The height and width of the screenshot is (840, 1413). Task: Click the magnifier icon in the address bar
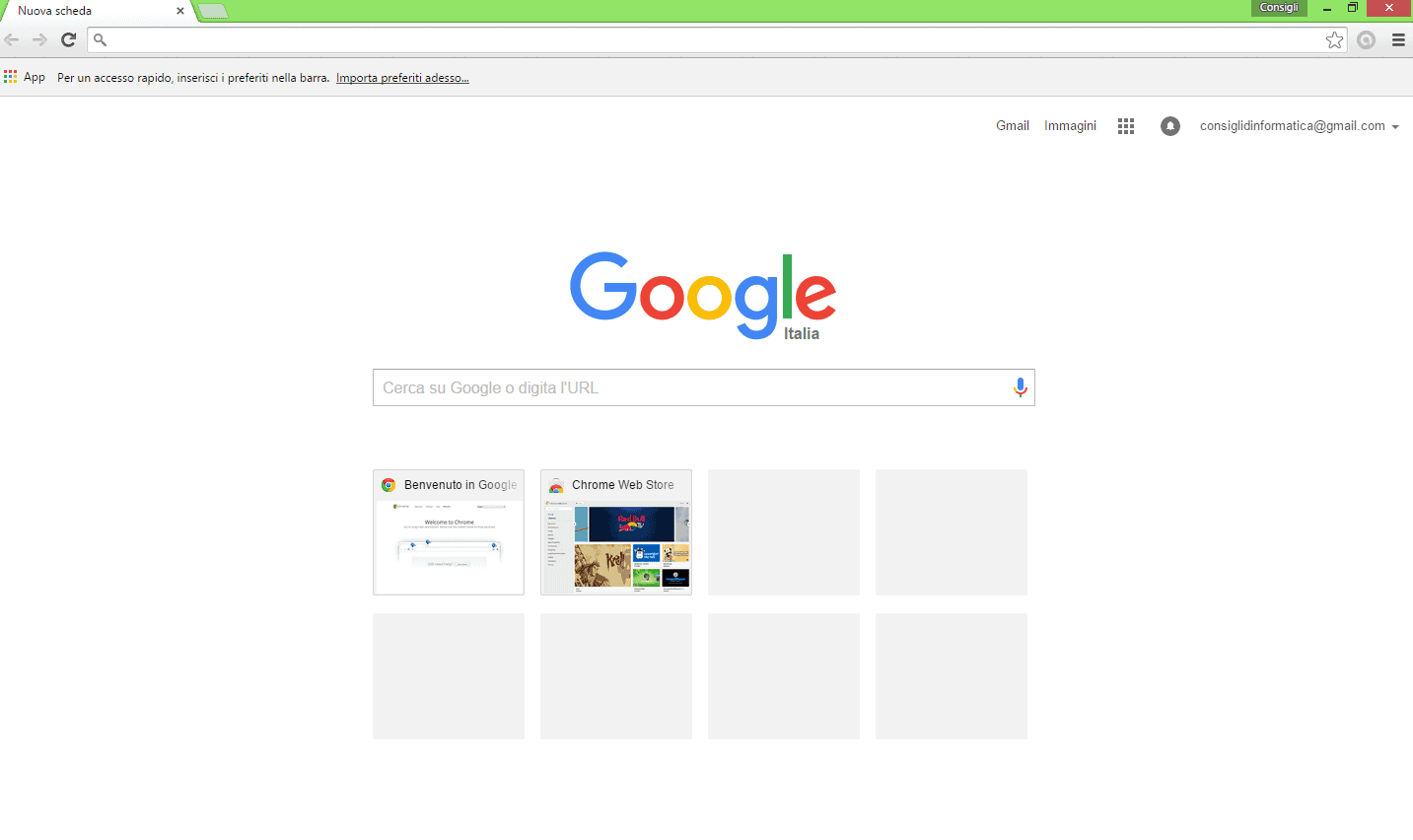click(100, 40)
